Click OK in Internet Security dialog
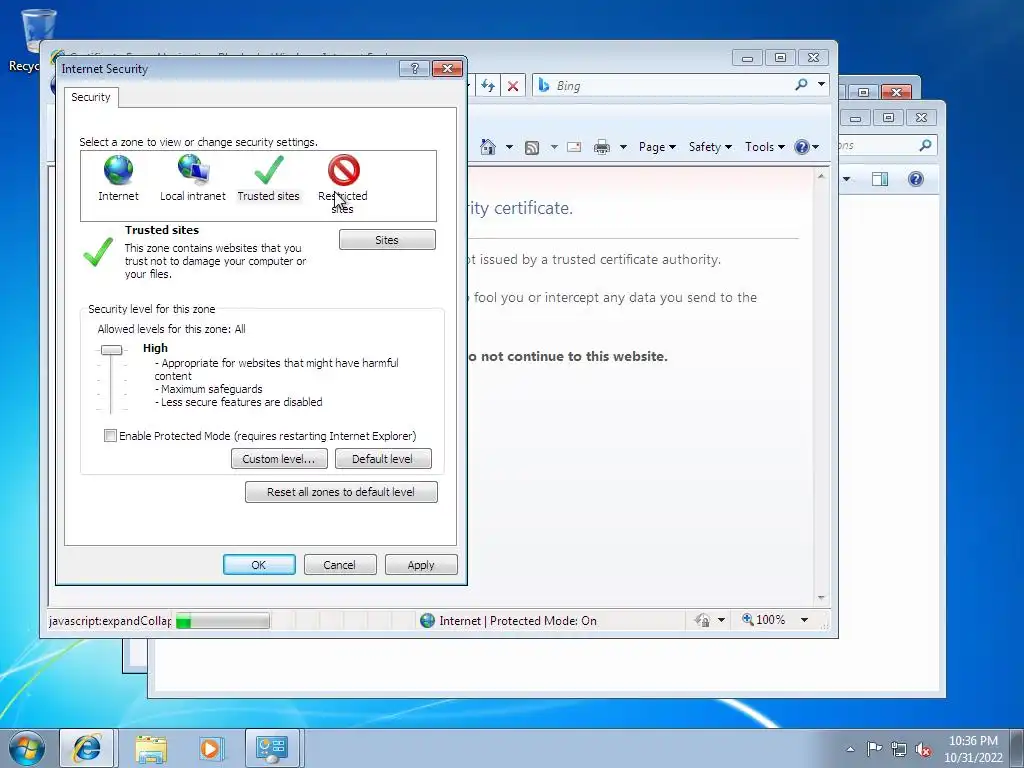 pyautogui.click(x=259, y=565)
